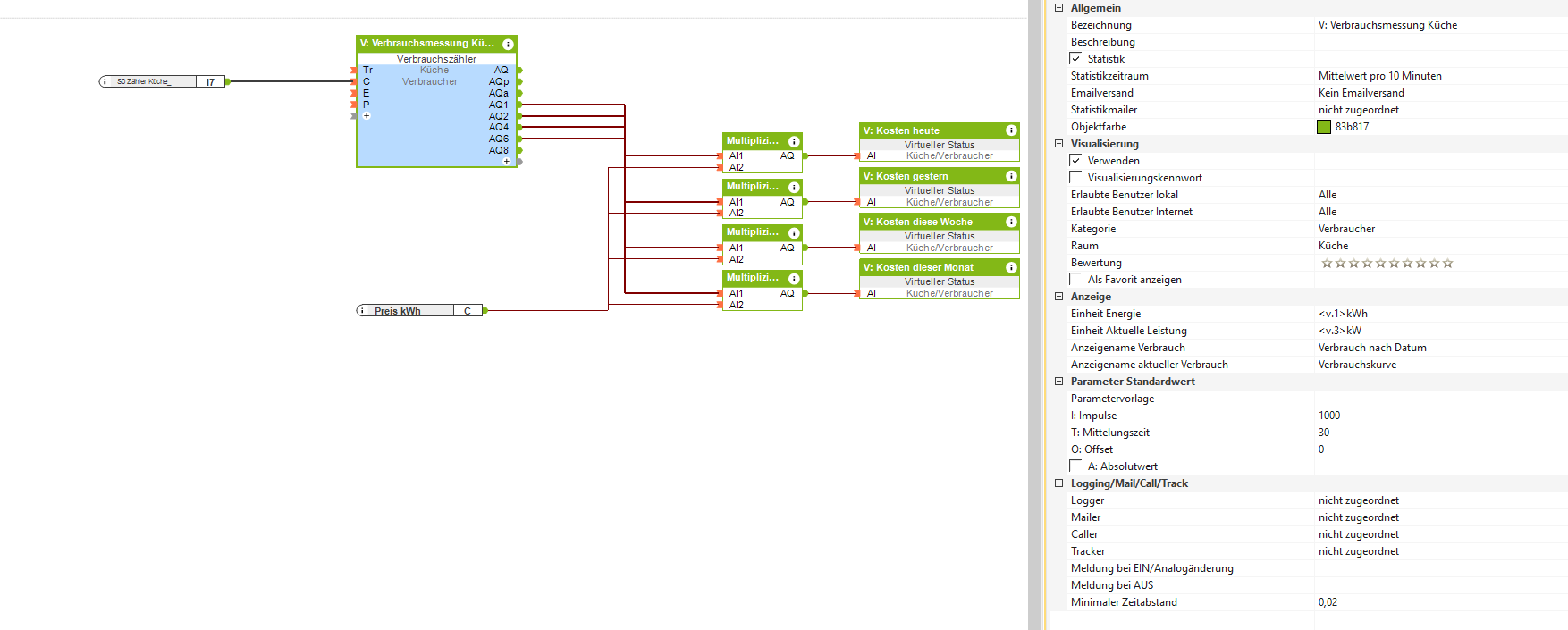1568x630 pixels.
Task: Tick the Als Favorit anzeigen checkbox
Action: point(1075,279)
